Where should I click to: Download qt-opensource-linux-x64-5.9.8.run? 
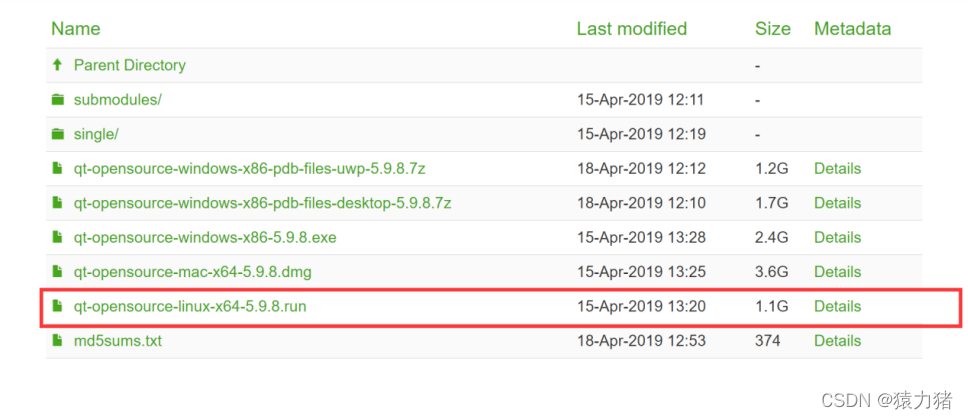190,306
